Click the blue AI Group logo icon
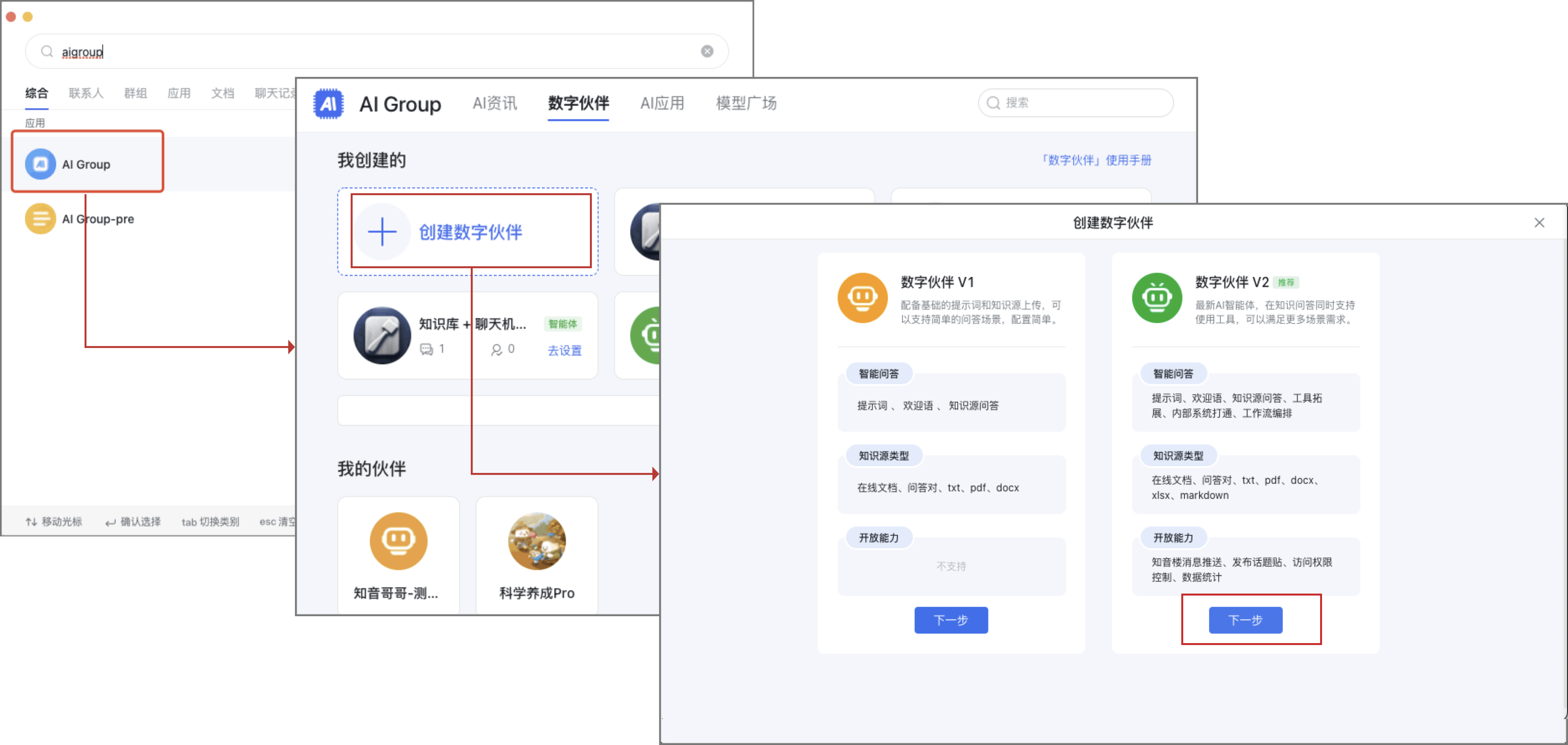 coord(329,104)
